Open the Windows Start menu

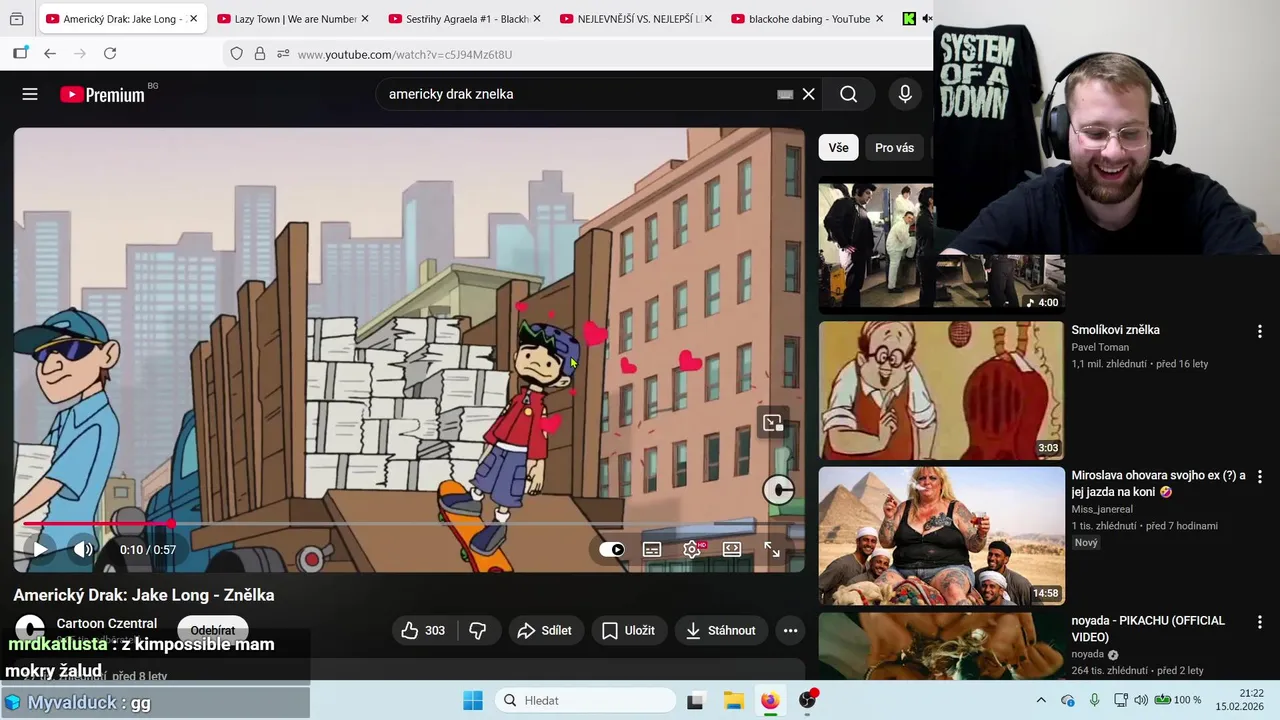point(473,700)
